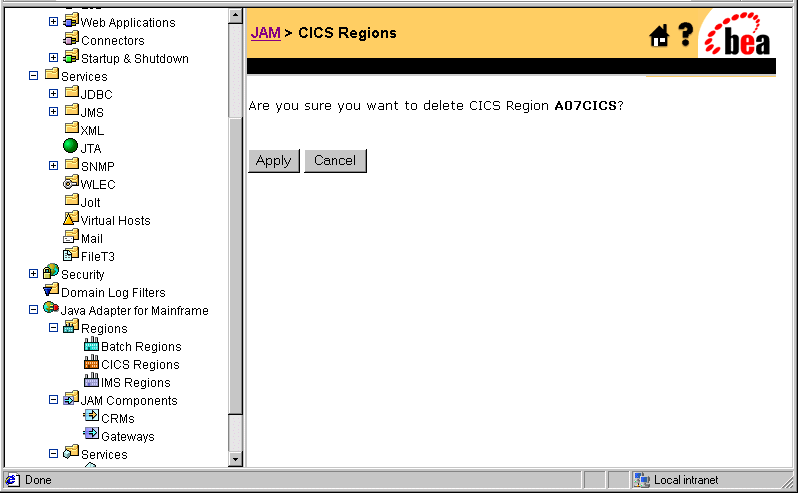This screenshot has height=493, width=798.
Task: Open CRMs in the tree
Action: click(118, 419)
